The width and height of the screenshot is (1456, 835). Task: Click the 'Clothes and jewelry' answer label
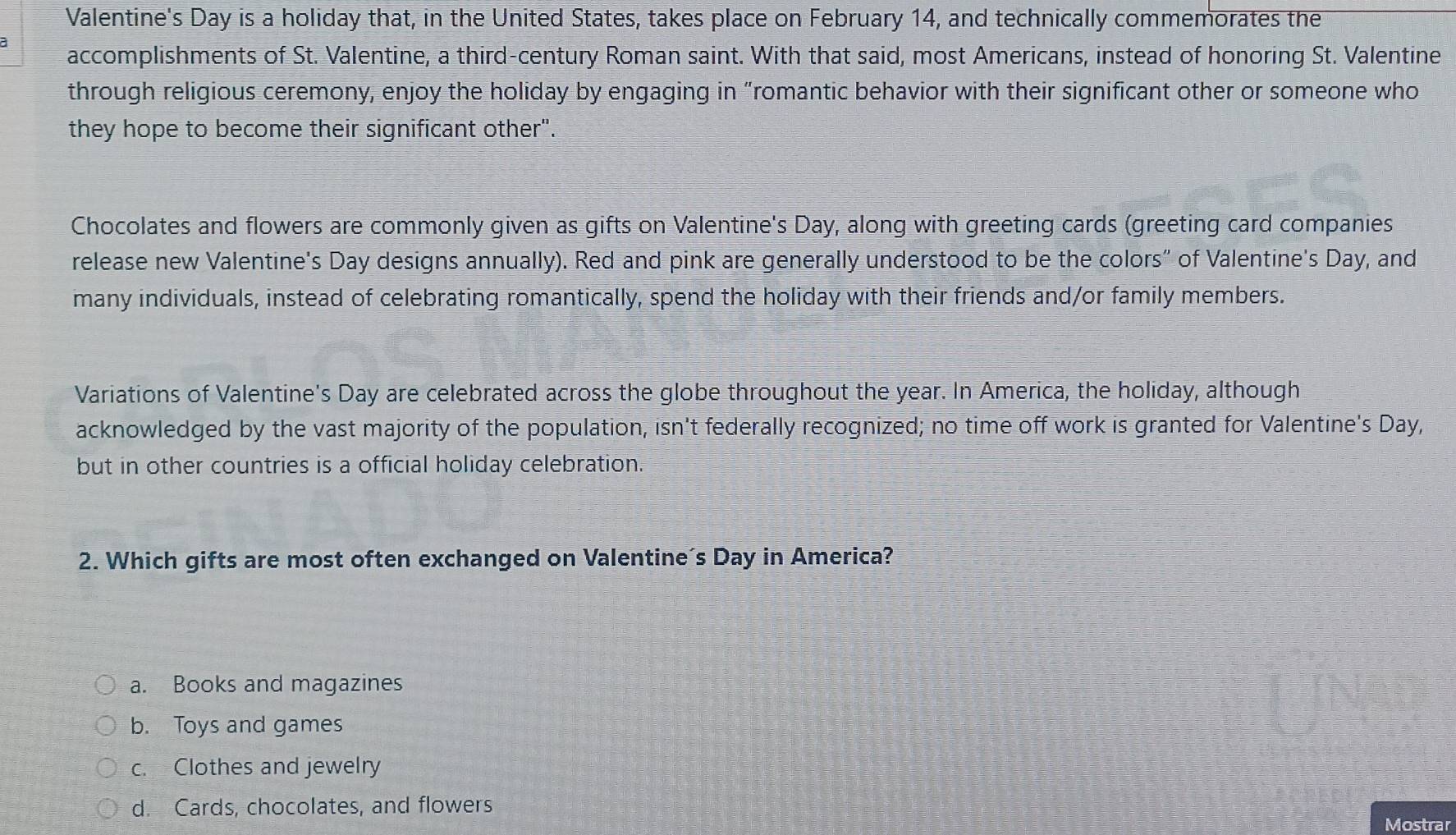click(277, 766)
